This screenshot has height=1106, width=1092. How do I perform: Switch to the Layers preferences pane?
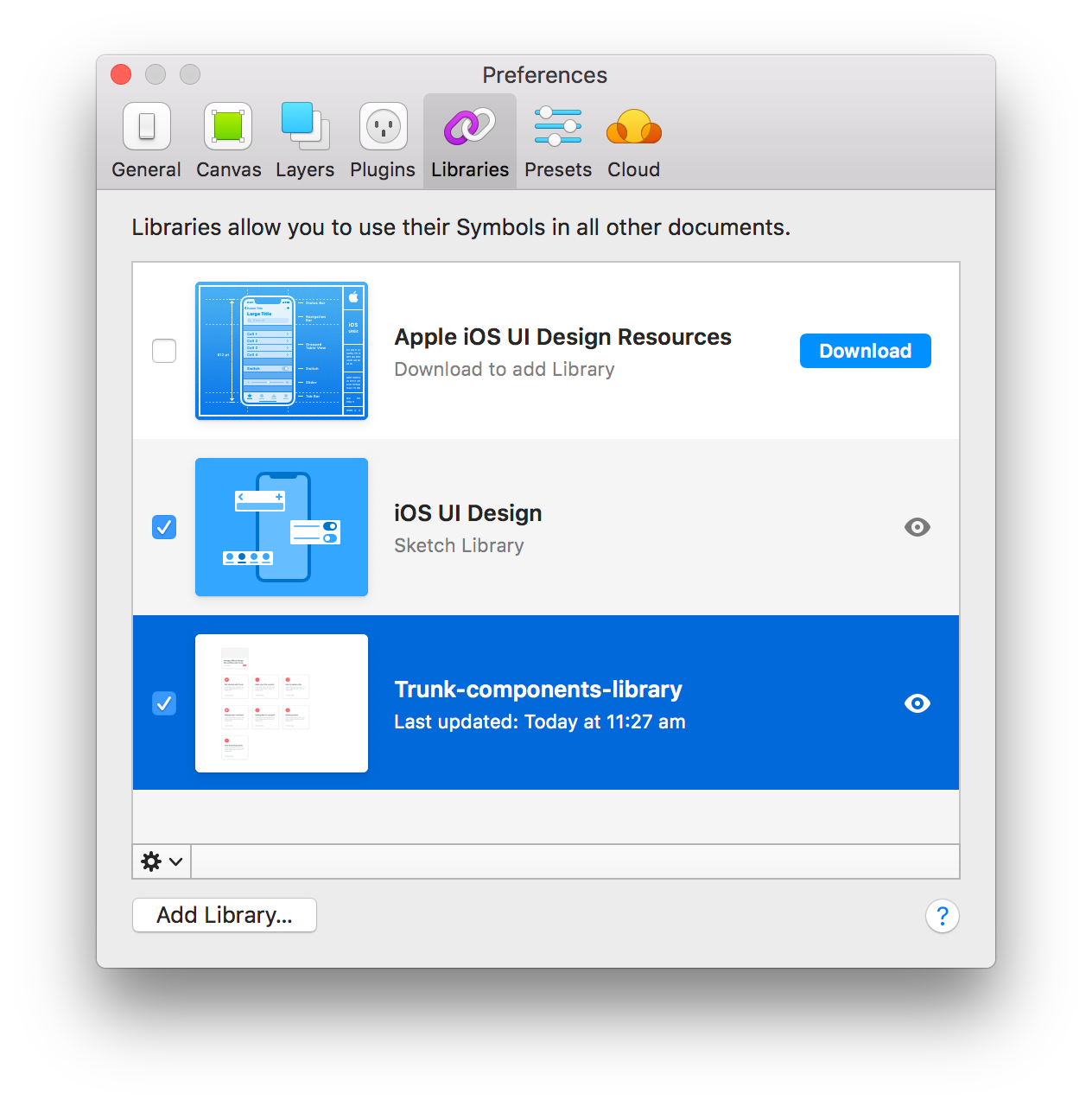click(305, 142)
